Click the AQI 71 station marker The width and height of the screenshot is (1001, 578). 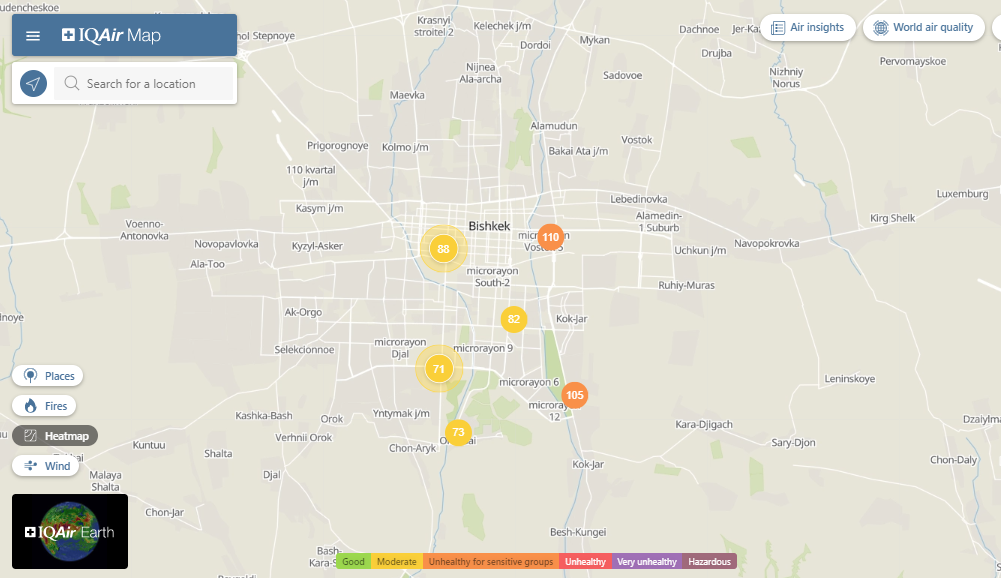[x=439, y=369]
